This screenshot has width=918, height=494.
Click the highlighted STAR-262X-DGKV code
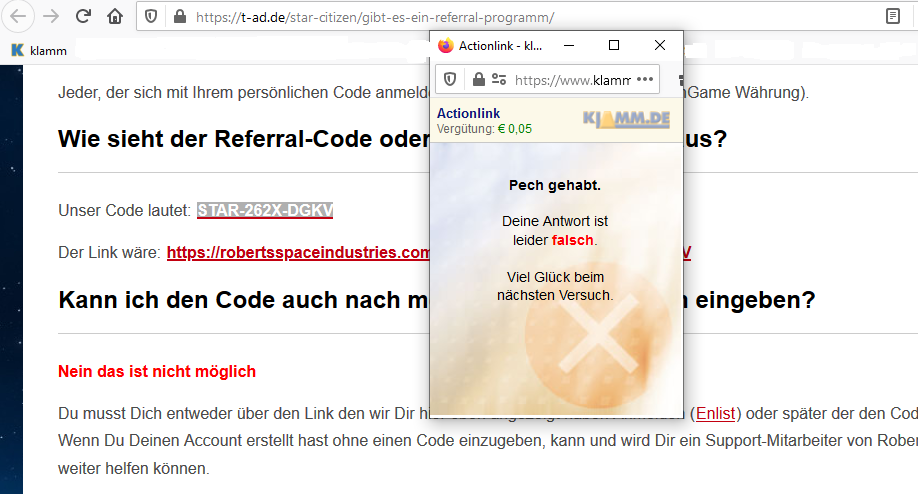265,210
